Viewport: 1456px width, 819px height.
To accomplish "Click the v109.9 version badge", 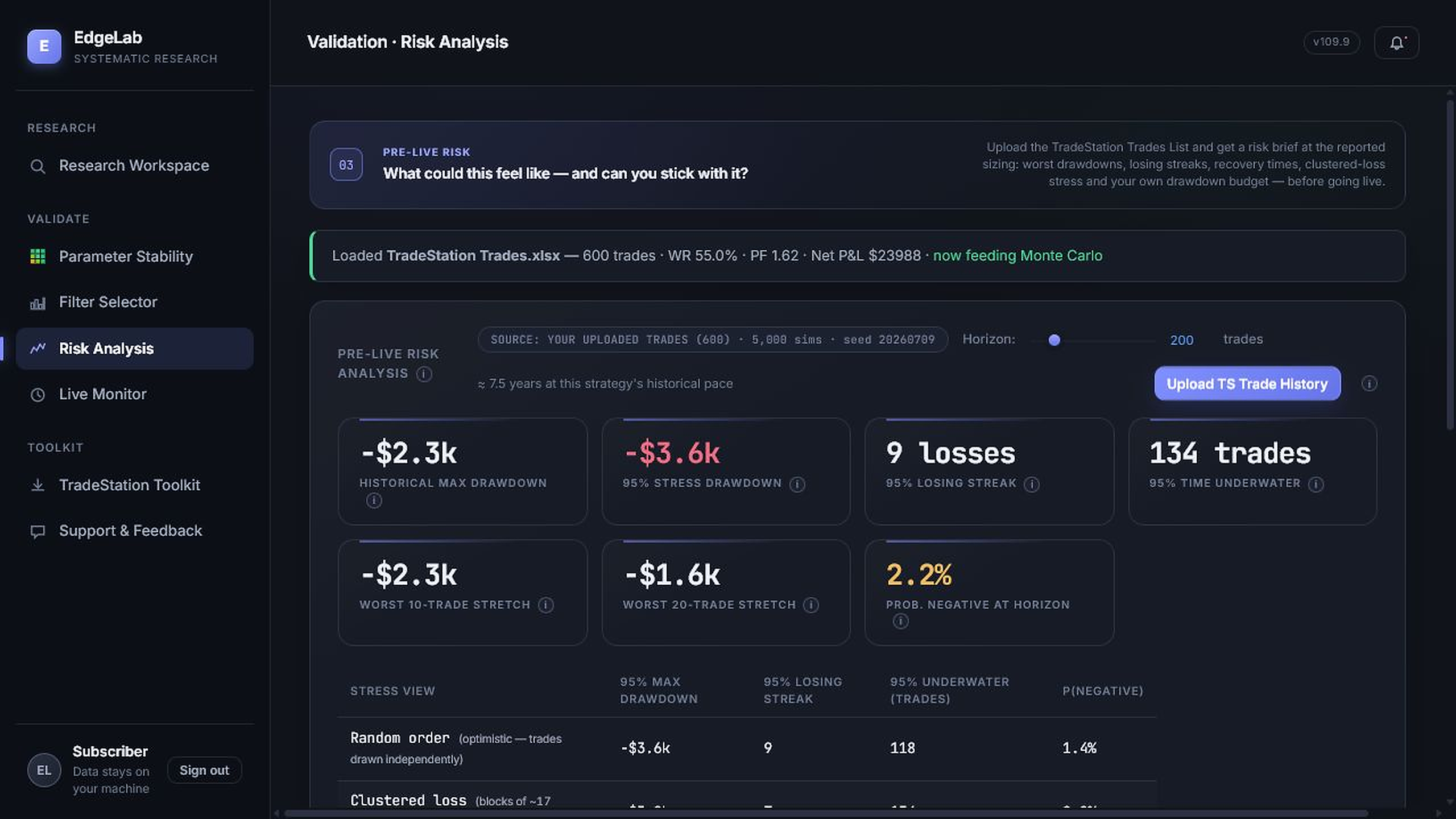I will coord(1331,42).
